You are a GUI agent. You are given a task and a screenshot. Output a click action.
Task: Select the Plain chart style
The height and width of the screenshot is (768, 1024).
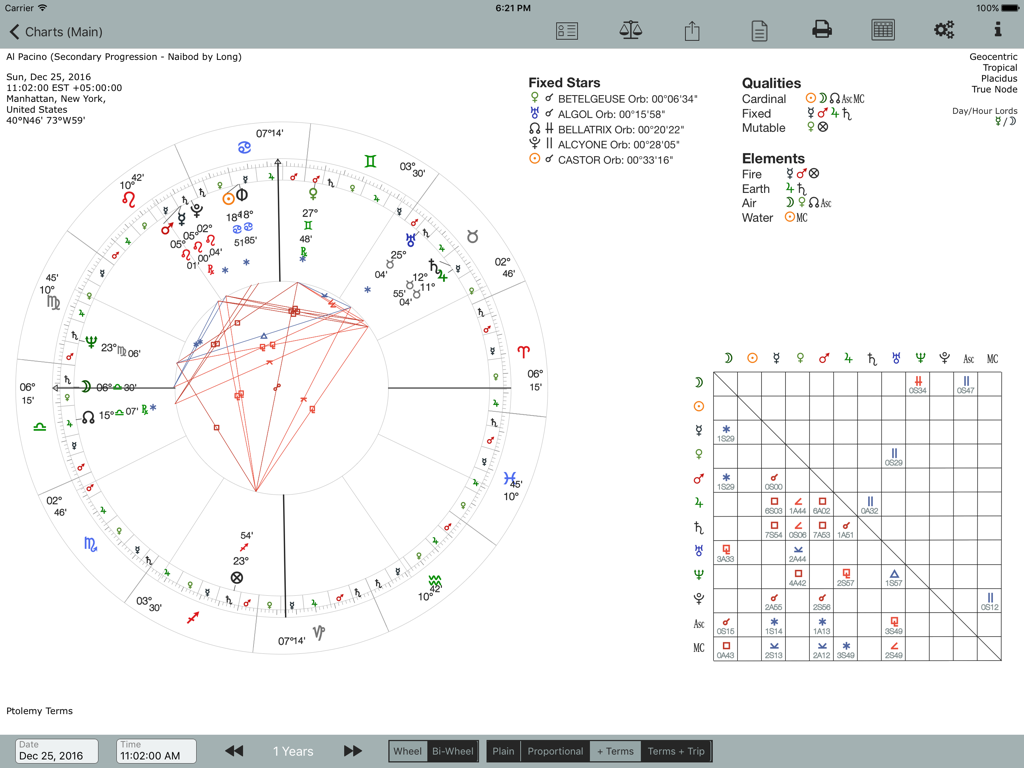click(x=503, y=751)
